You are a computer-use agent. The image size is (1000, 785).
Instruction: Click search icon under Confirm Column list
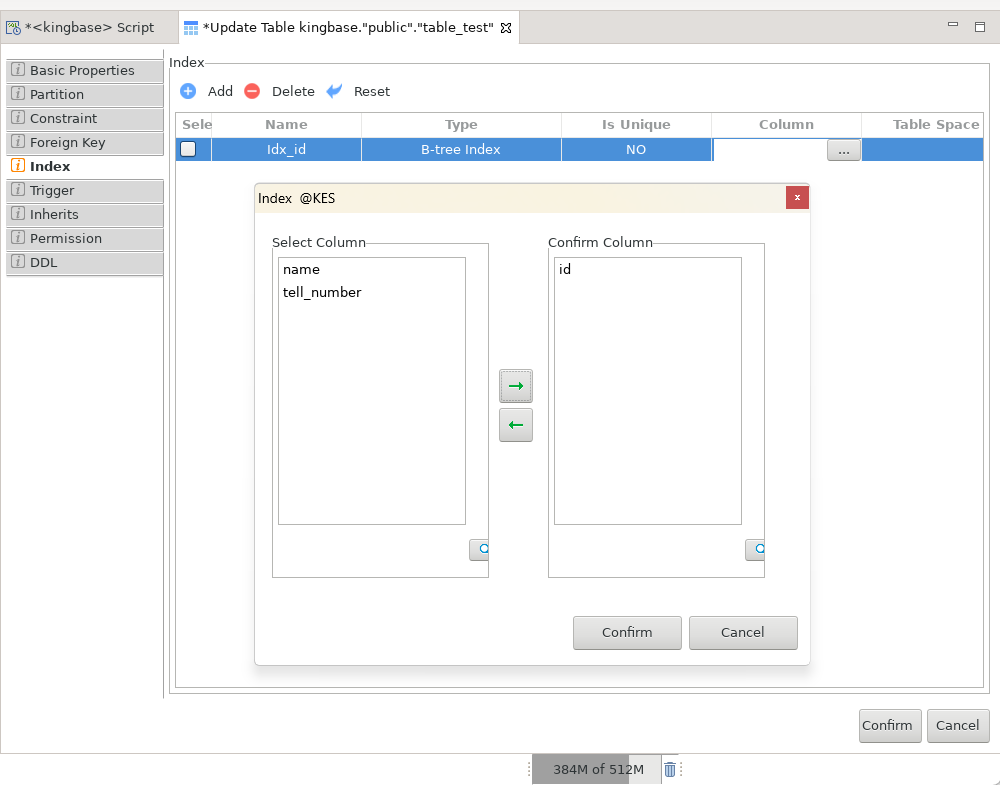[x=756, y=549]
